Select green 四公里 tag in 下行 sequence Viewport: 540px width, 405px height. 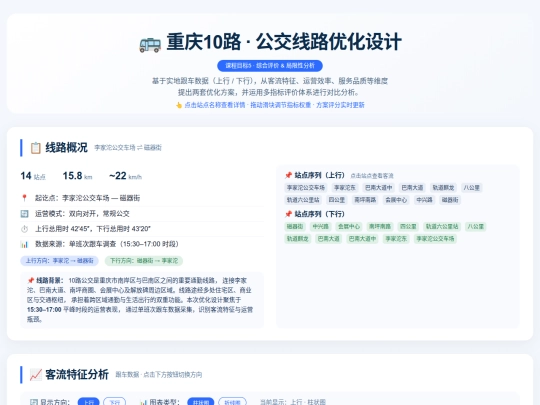click(x=408, y=226)
